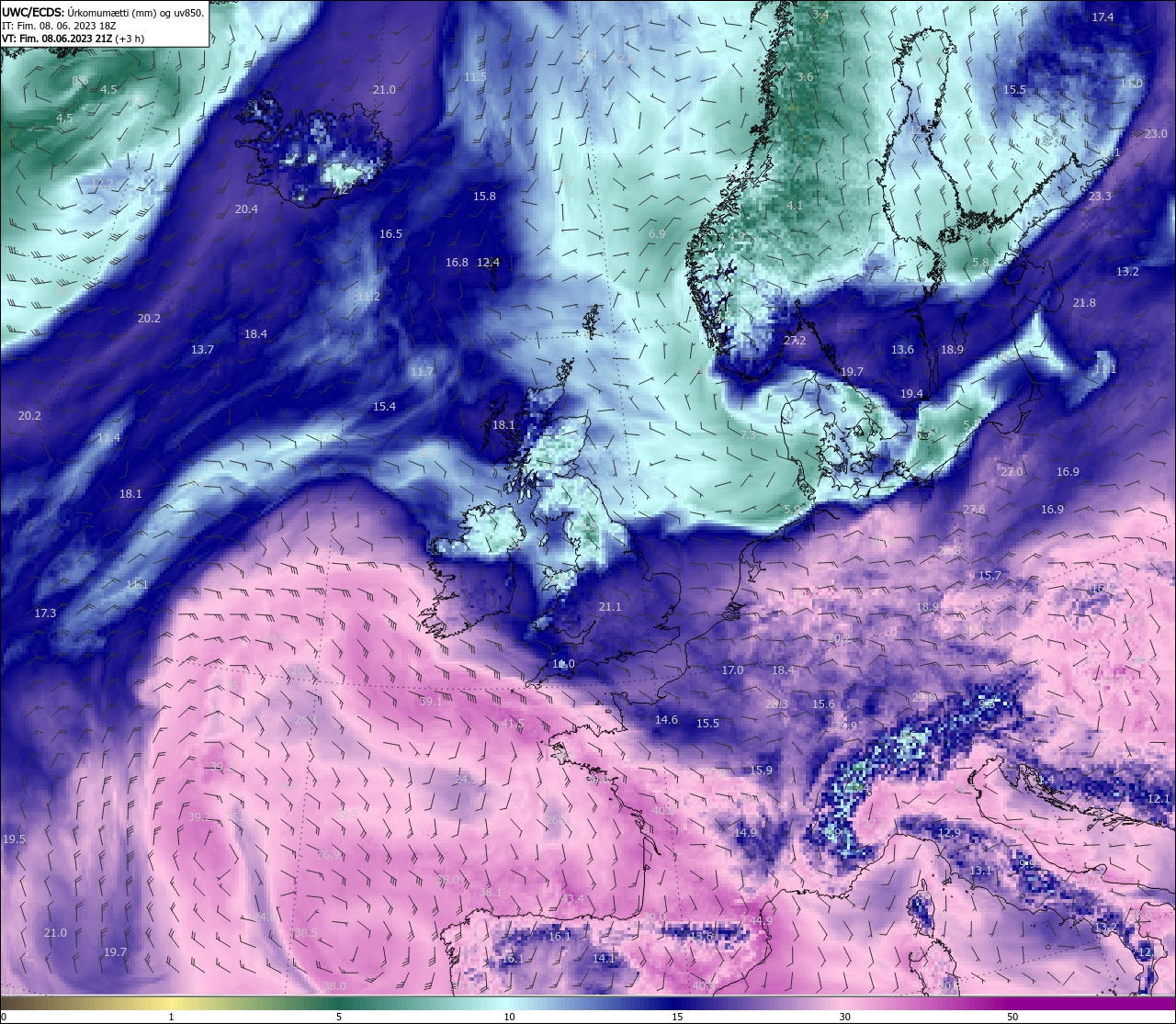1176x1024 pixels.
Task: Click the map value '11.2'
Action: pos(368,297)
